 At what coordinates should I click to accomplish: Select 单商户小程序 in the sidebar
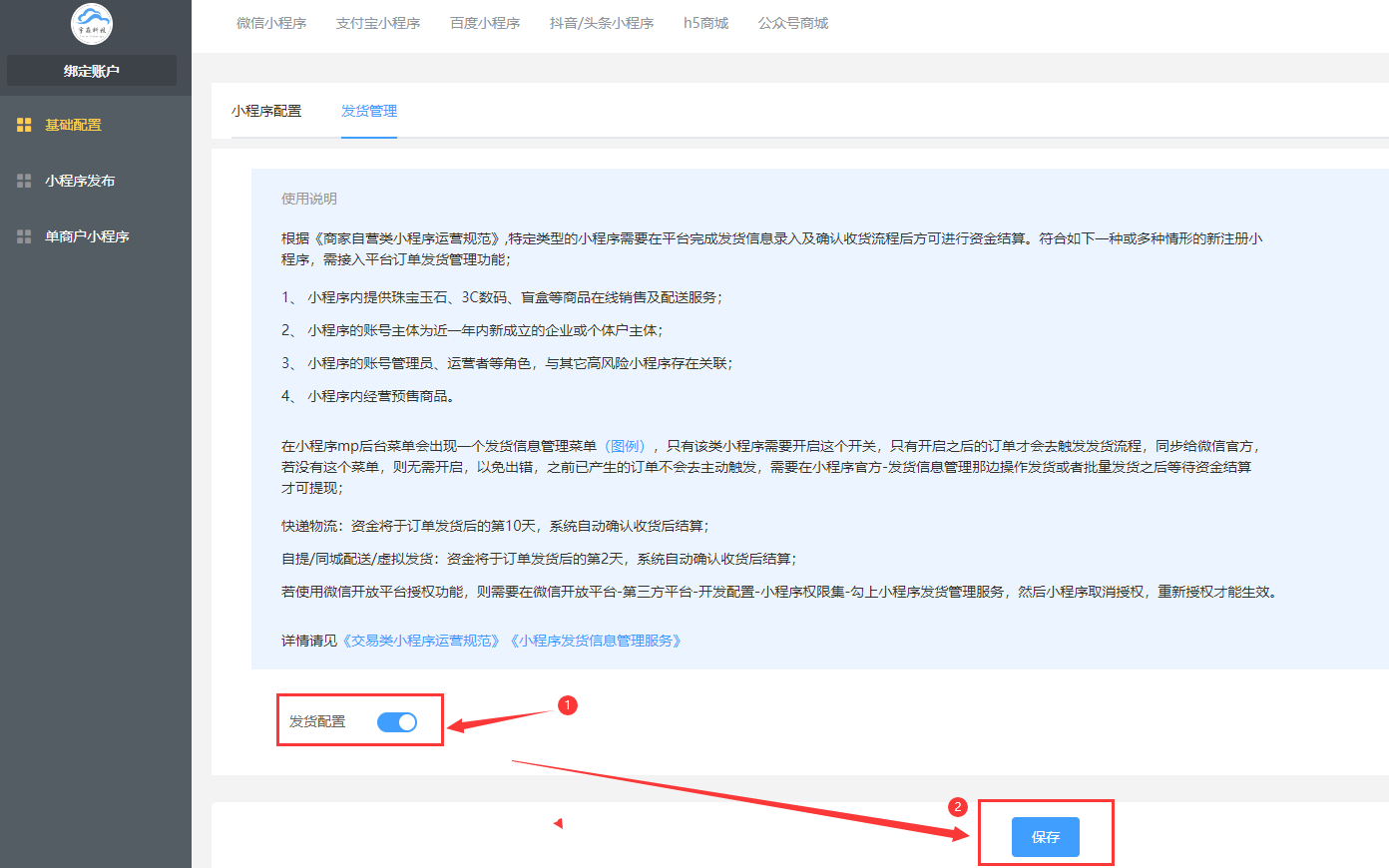pyautogui.click(x=87, y=236)
